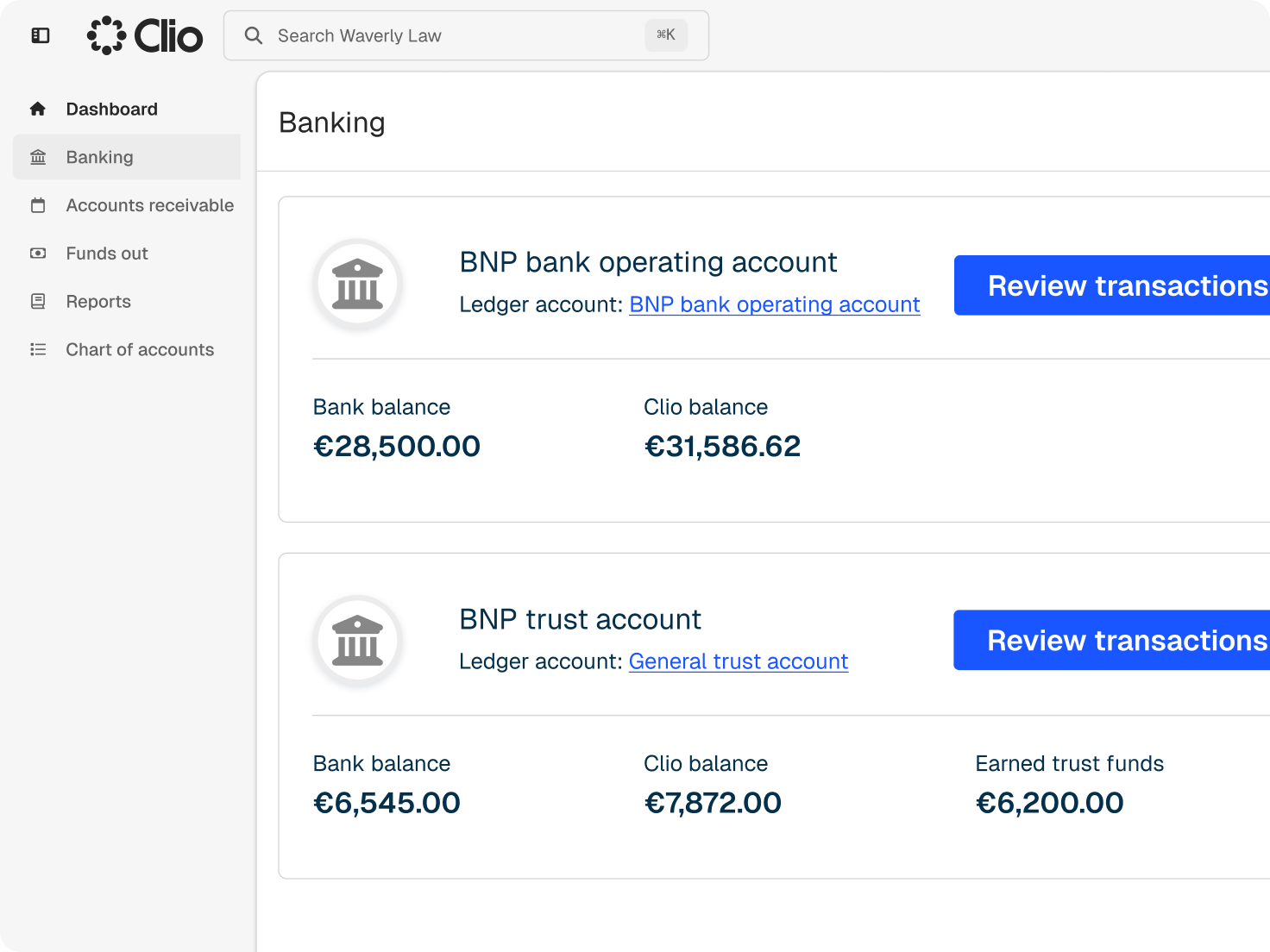Select the €6,545.00 bank balance value

[x=387, y=803]
